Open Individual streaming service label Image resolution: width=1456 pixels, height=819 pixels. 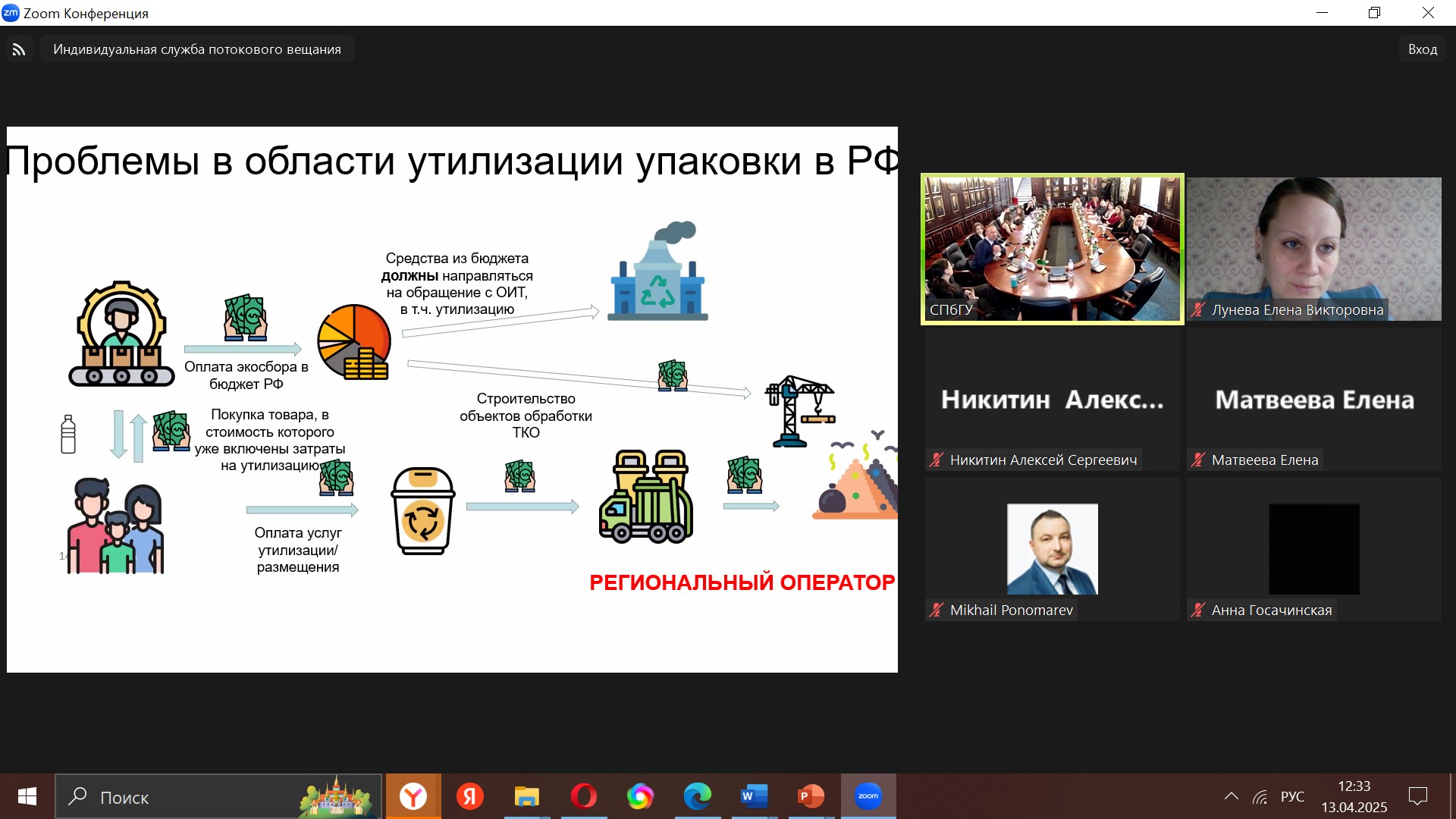(197, 49)
